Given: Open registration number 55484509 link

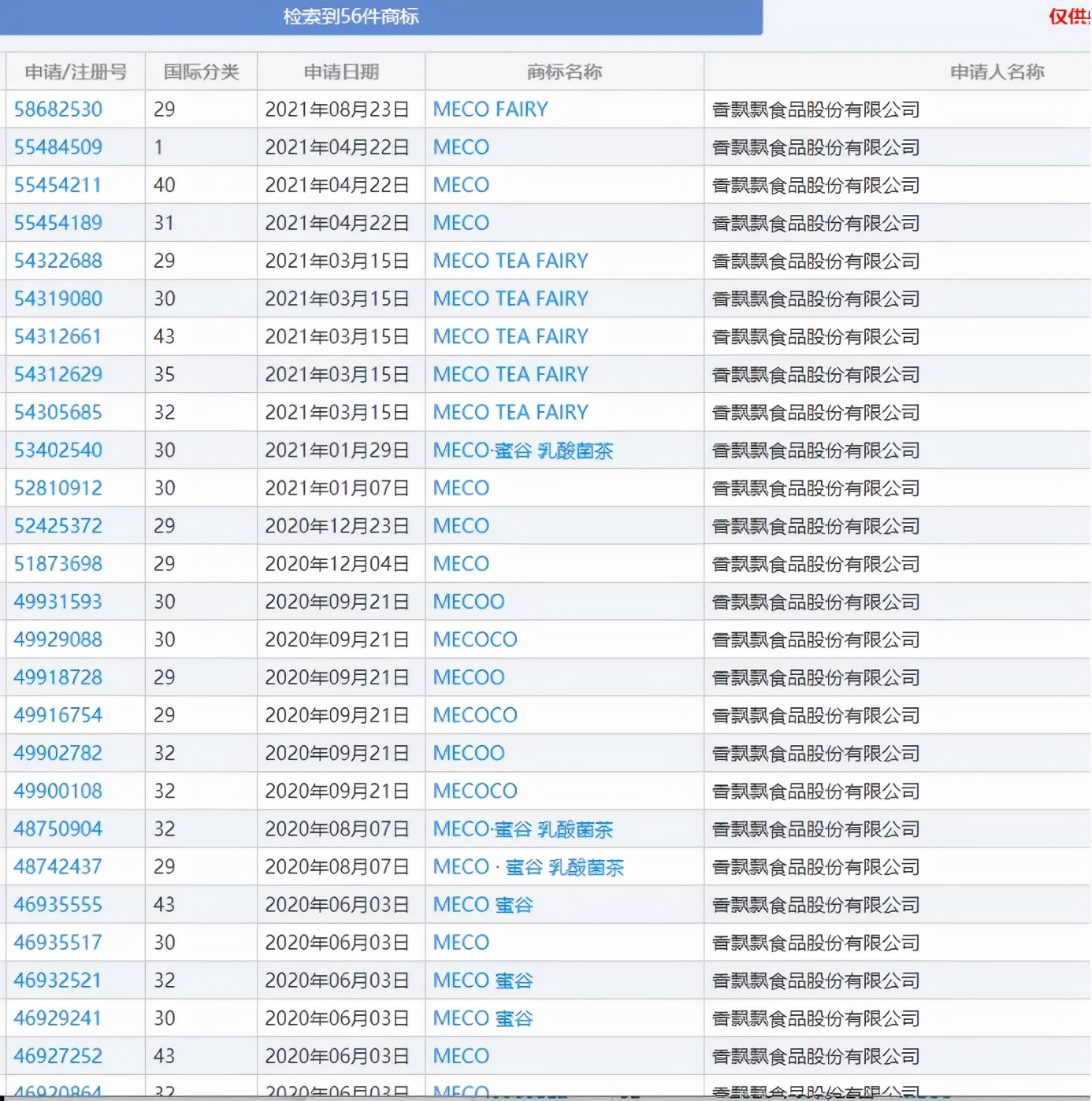Looking at the screenshot, I should (x=58, y=147).
